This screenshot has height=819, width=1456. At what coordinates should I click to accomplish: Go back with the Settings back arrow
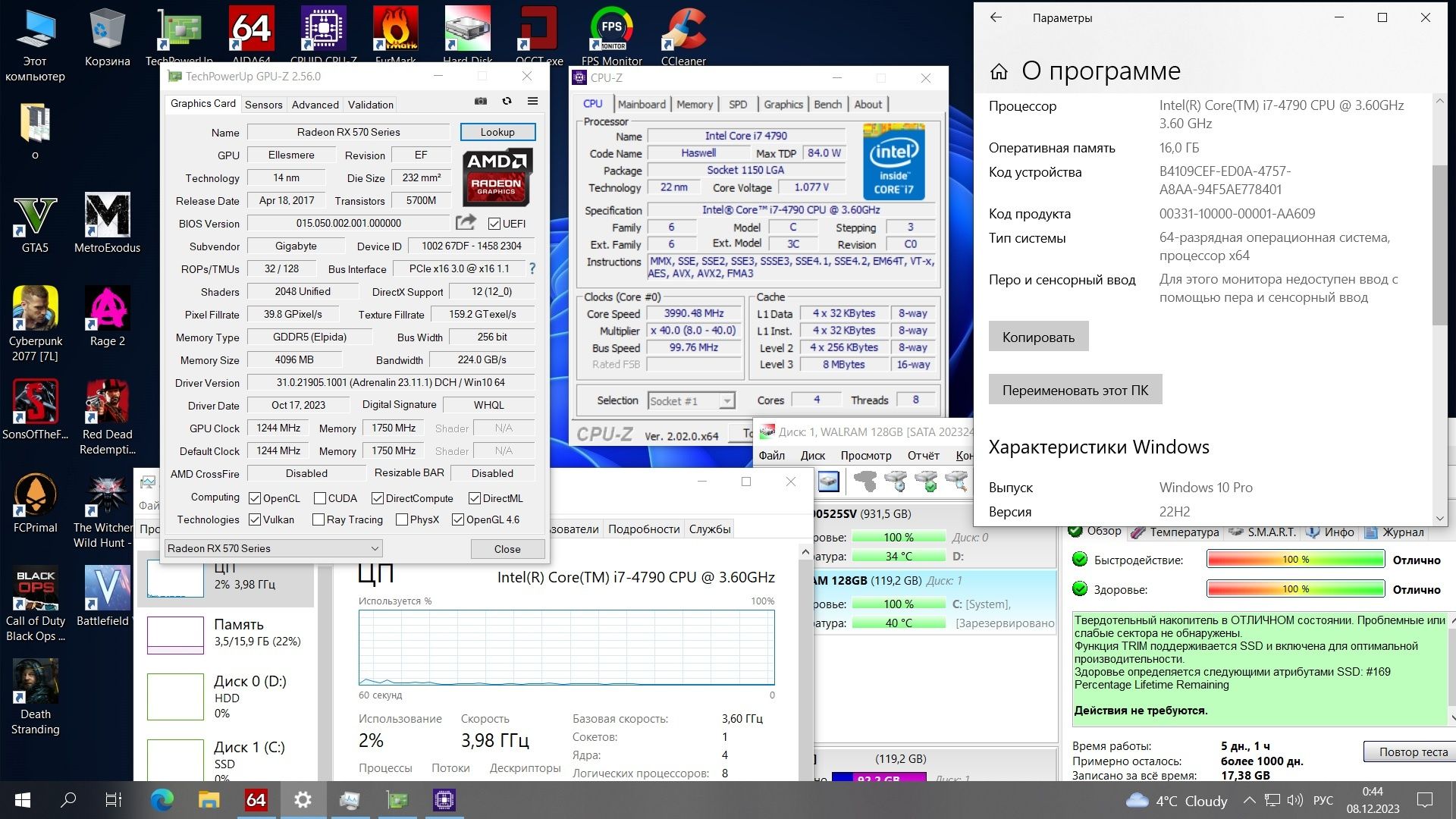click(996, 17)
